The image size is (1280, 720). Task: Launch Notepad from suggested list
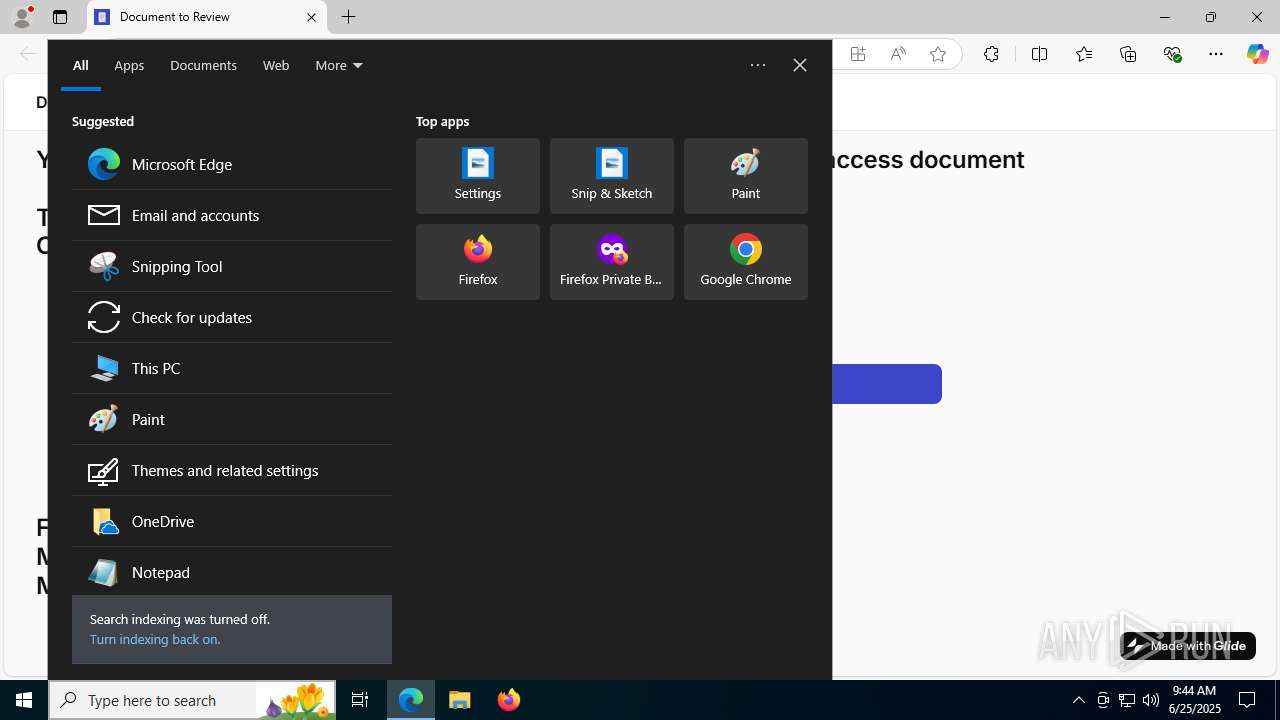231,572
